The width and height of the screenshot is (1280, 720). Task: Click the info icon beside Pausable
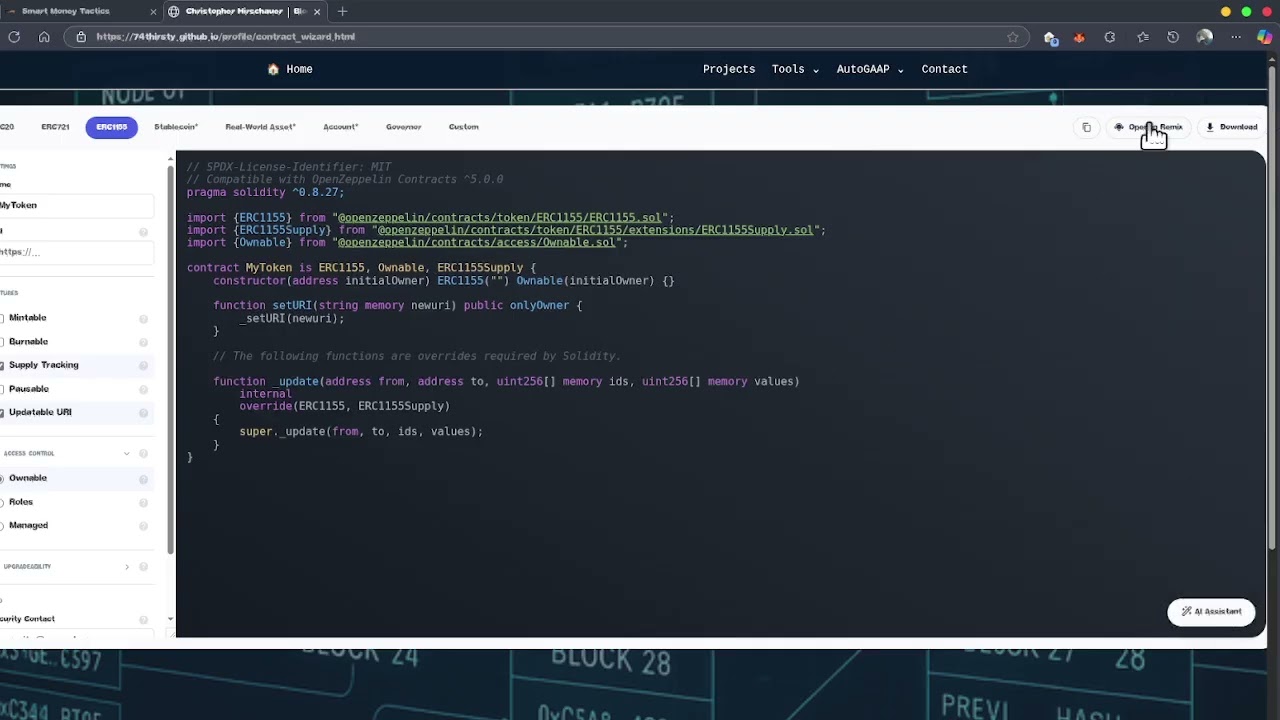[143, 388]
